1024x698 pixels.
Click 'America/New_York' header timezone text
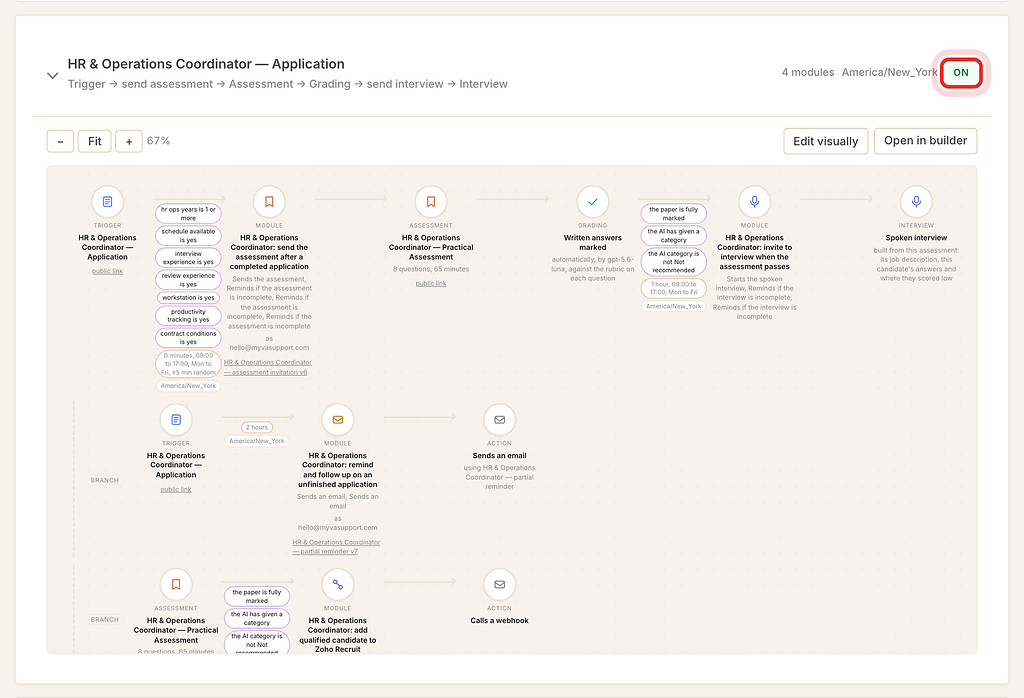(889, 72)
